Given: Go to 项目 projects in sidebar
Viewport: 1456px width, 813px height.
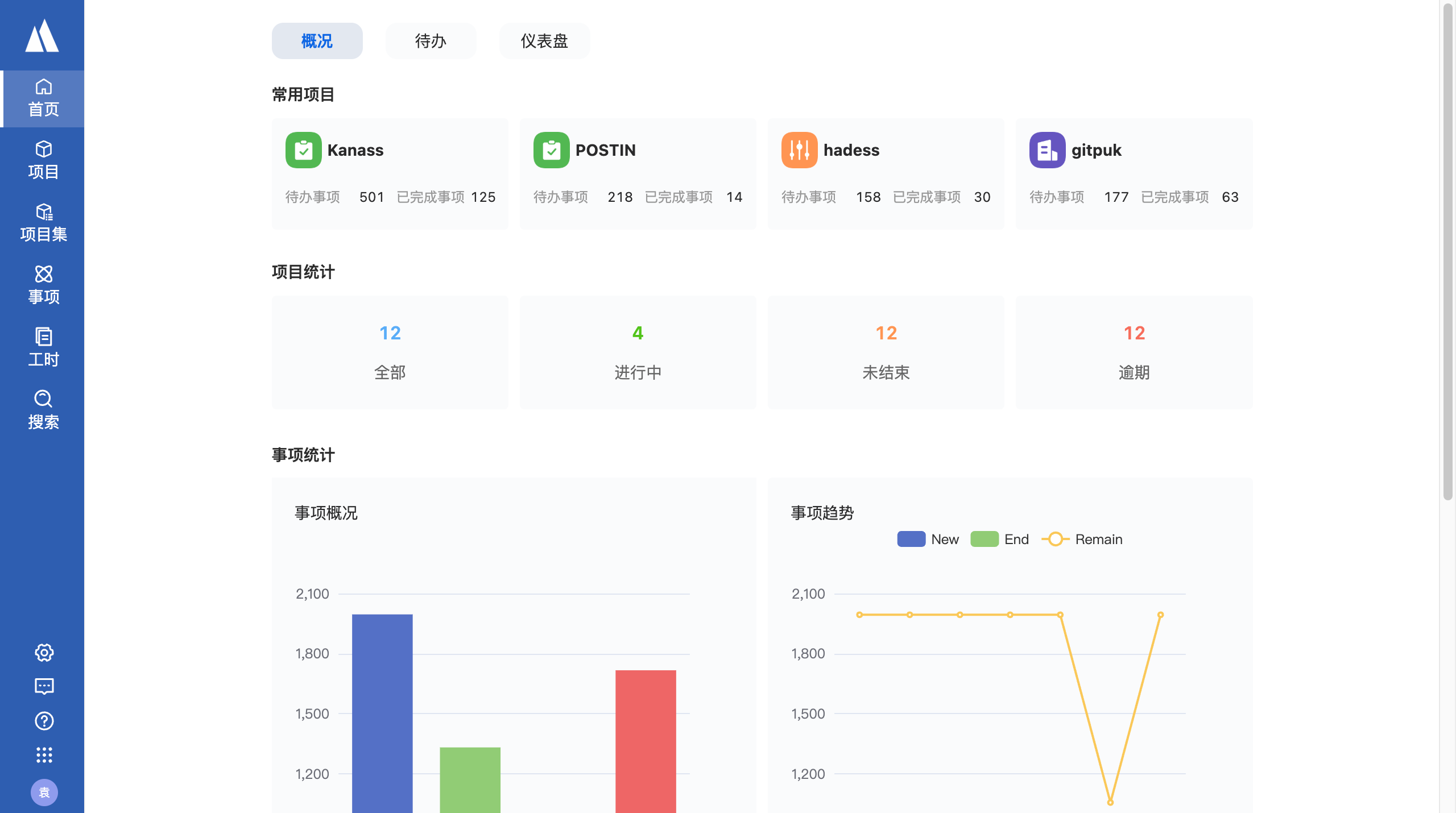Looking at the screenshot, I should (x=43, y=161).
